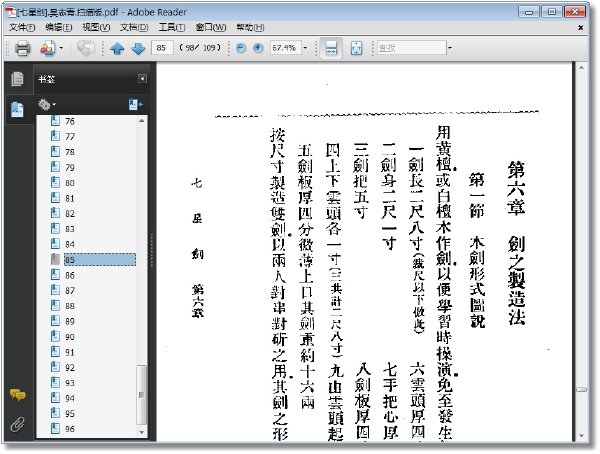Select bookmark 80
The image size is (600, 454).
[70, 183]
